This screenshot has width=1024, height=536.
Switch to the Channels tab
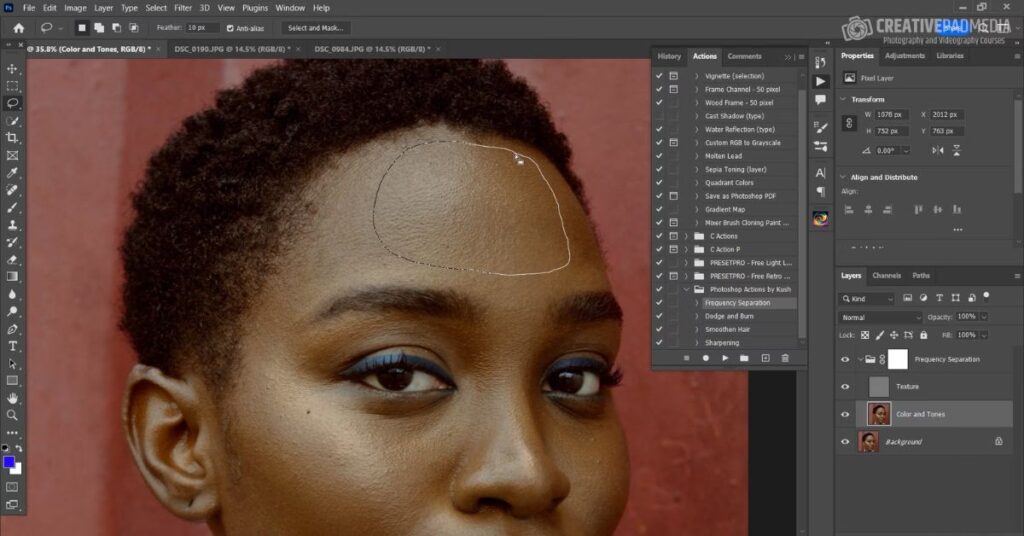point(886,276)
